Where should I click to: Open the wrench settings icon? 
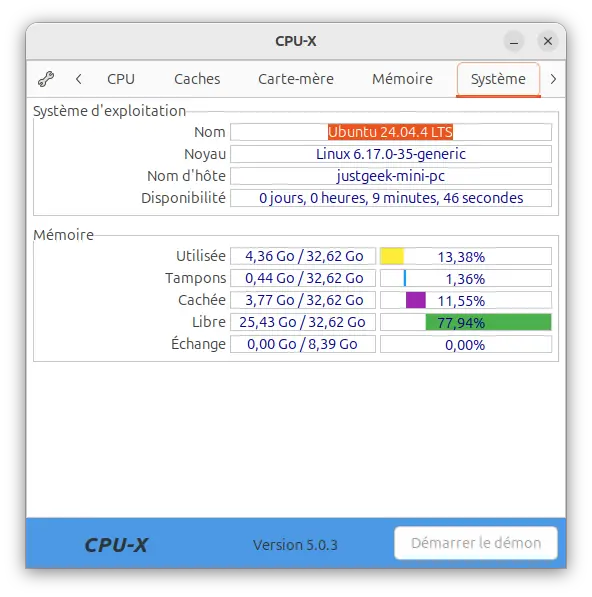[46, 79]
